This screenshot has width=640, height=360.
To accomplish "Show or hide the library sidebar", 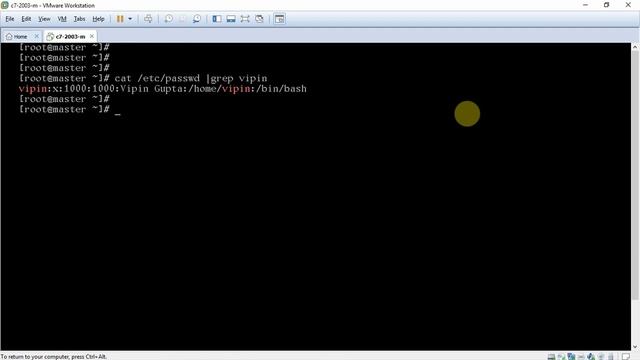I will pos(217,19).
